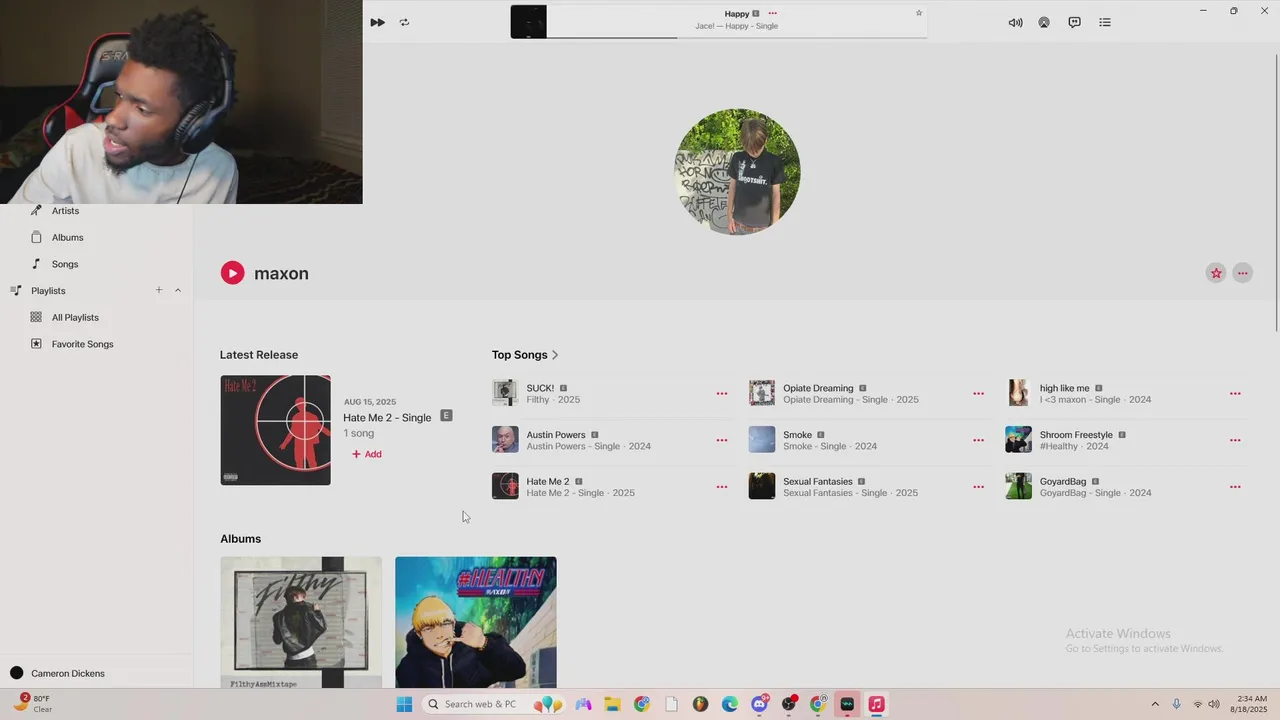Image resolution: width=1280 pixels, height=720 pixels.
Task: Open Apple Music taskbar icon
Action: (x=876, y=704)
